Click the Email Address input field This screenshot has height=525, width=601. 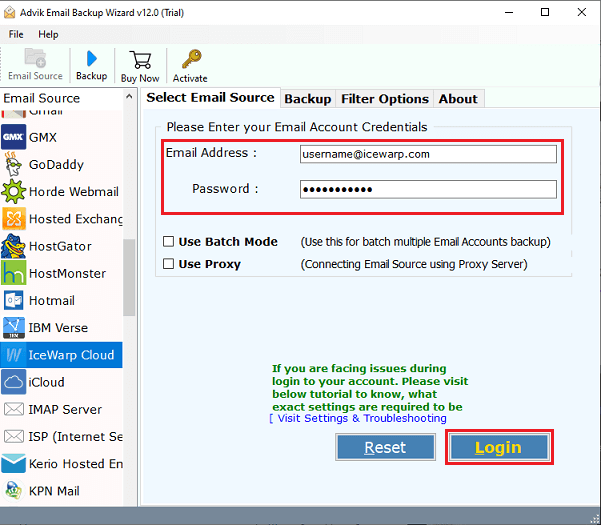click(428, 154)
